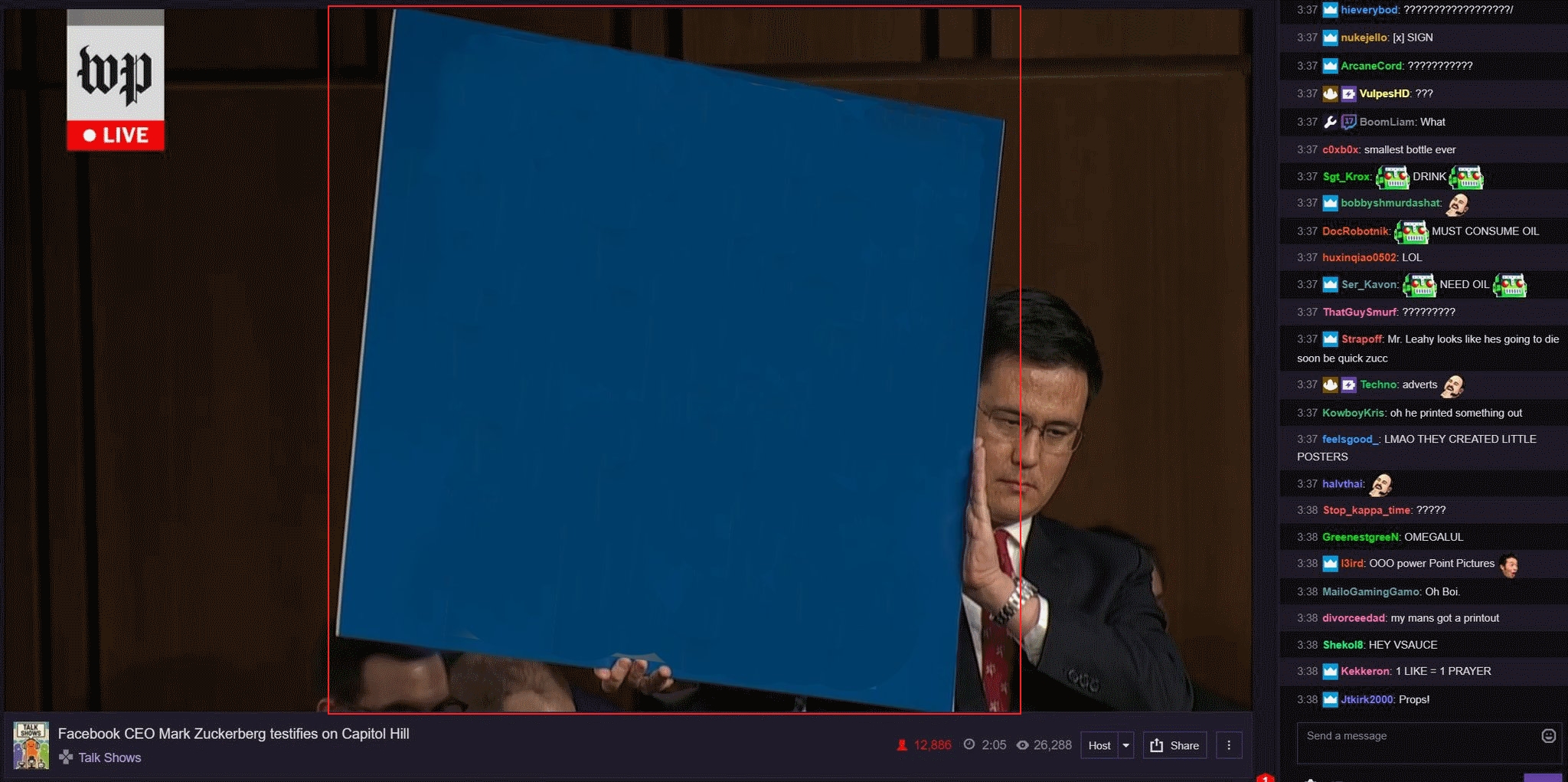Click the face emote in bobbyshmurdashat's message
The height and width of the screenshot is (782, 1568).
pyautogui.click(x=1457, y=204)
